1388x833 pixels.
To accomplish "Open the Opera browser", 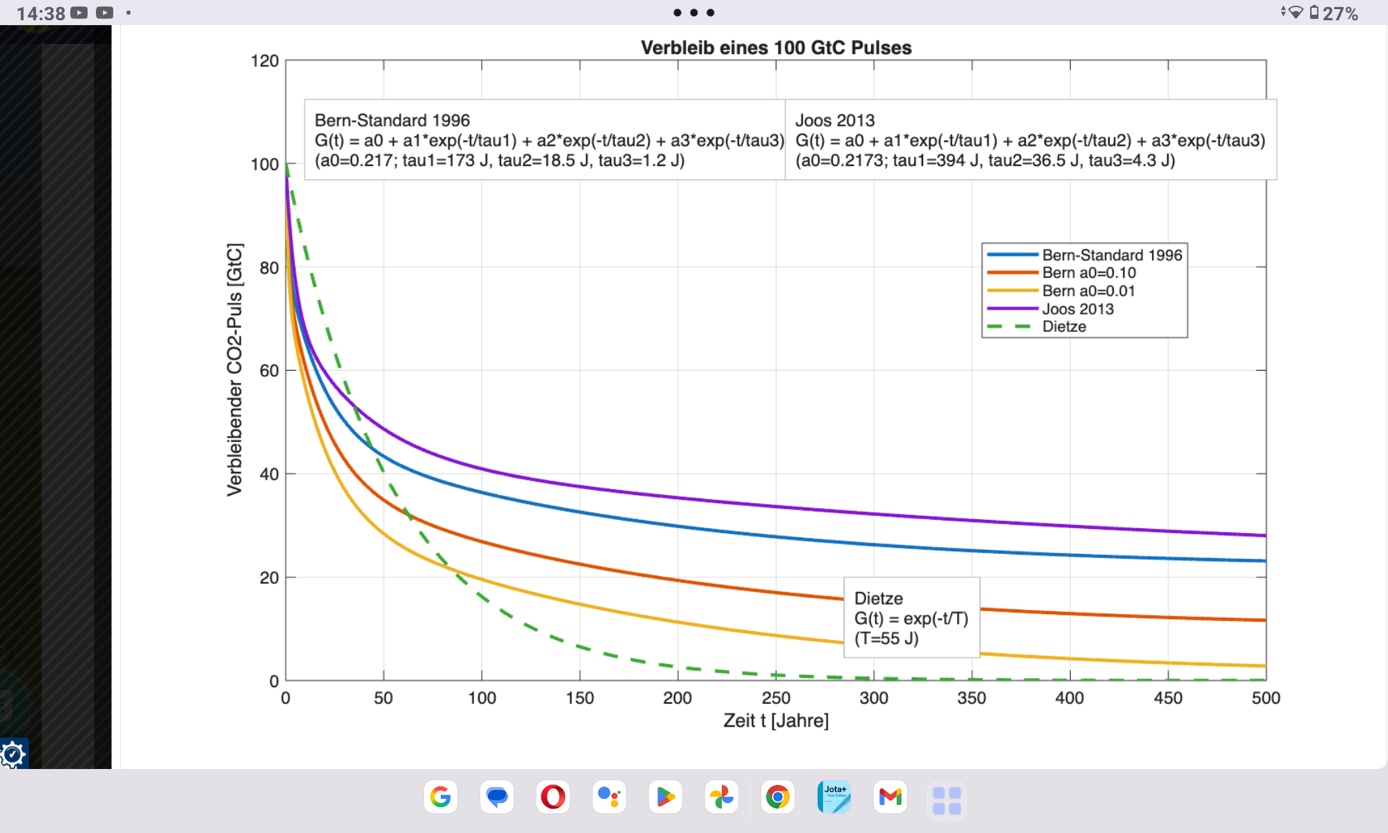I will pos(553,797).
